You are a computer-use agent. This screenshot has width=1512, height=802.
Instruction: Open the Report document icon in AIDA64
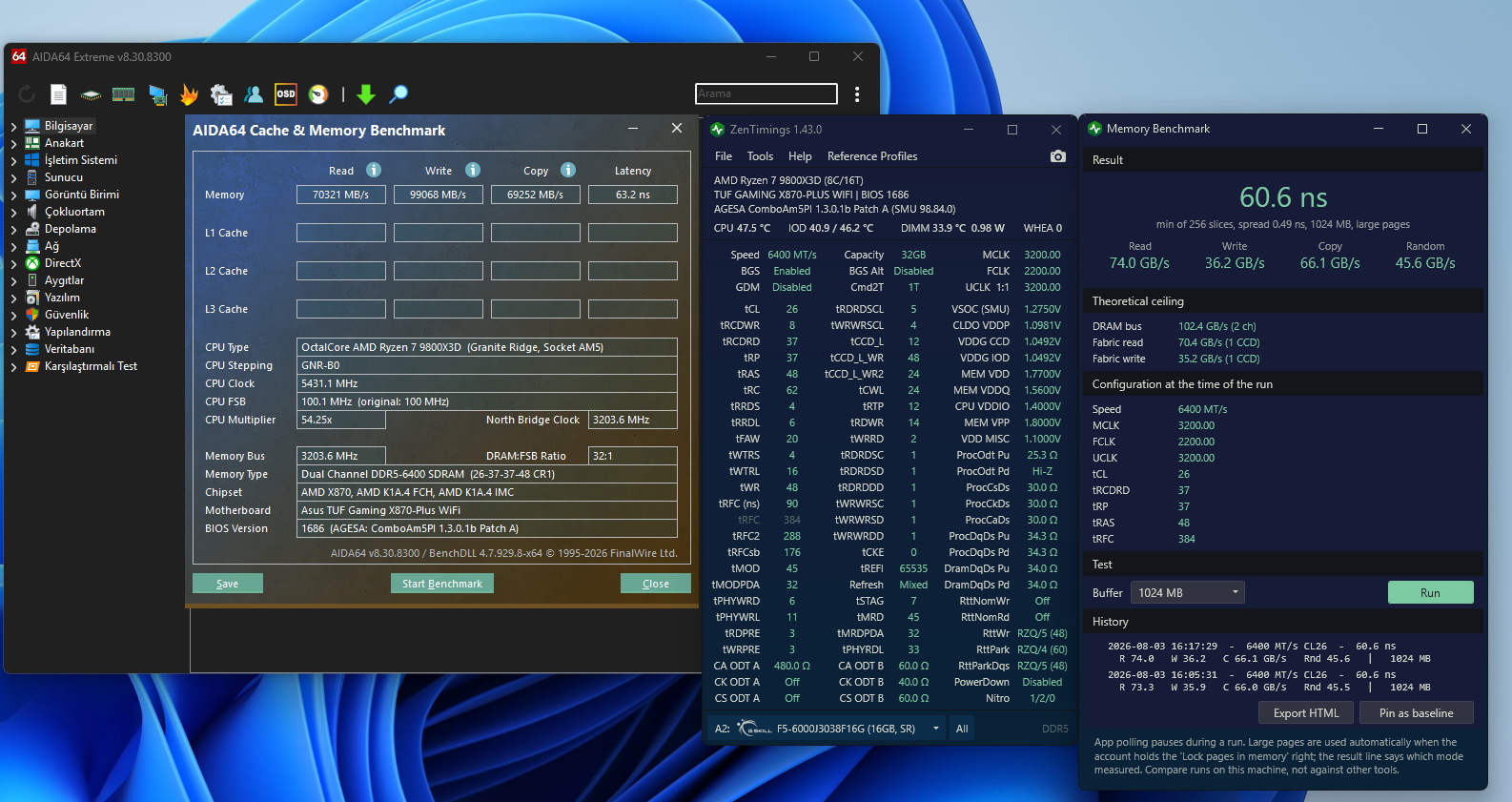58,93
